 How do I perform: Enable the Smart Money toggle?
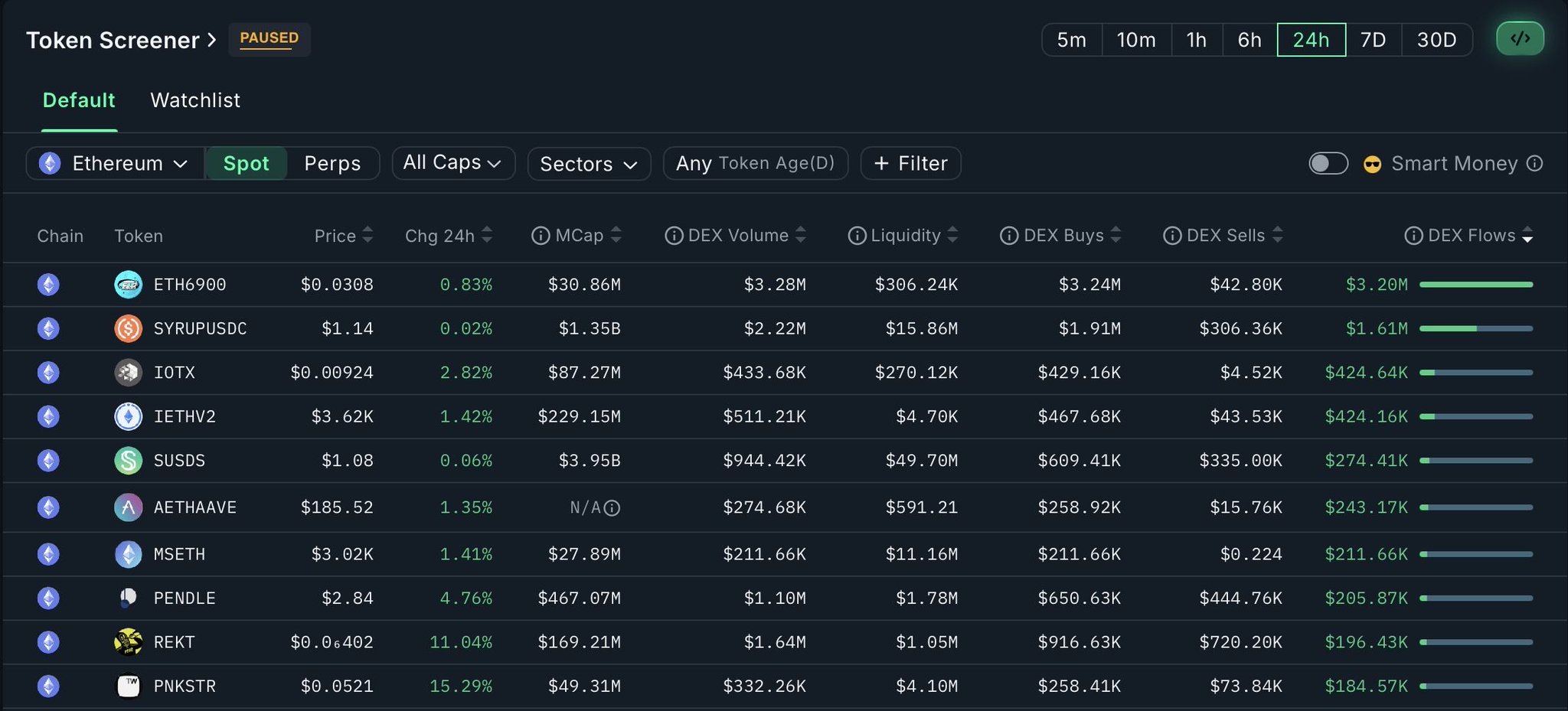pos(1328,163)
